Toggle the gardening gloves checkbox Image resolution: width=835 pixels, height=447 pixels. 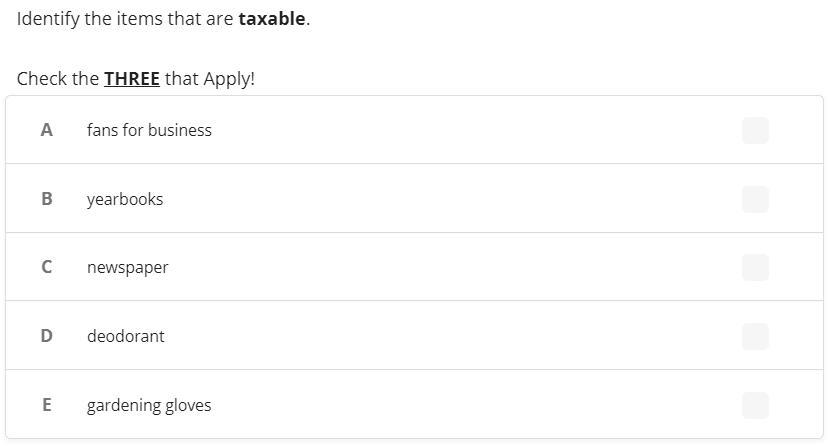(x=755, y=405)
